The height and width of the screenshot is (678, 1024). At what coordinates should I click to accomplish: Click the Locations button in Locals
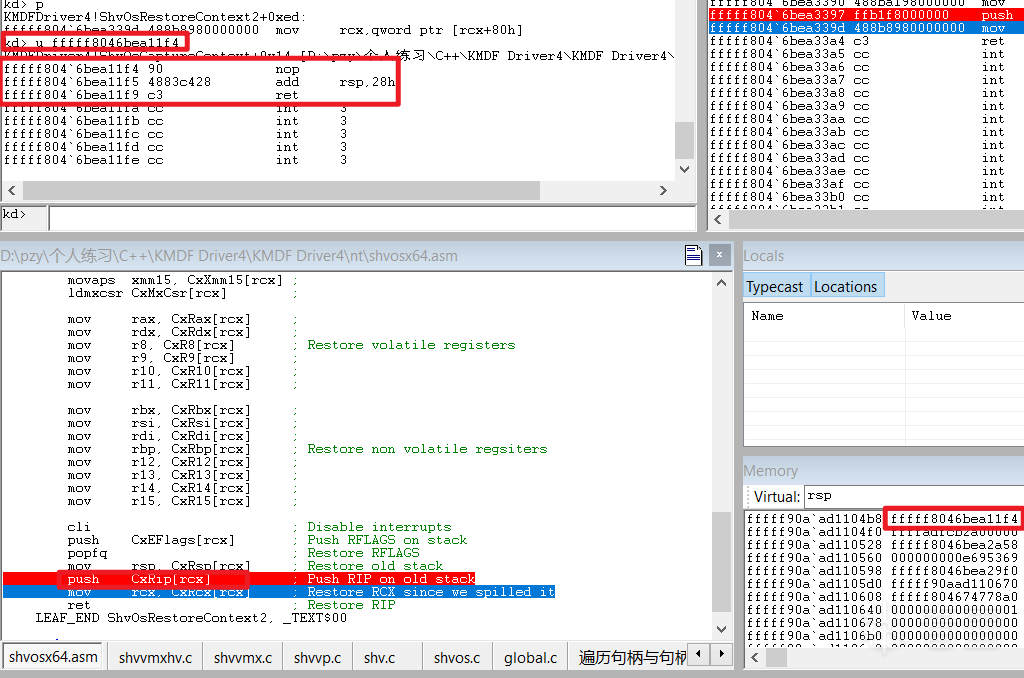(845, 286)
